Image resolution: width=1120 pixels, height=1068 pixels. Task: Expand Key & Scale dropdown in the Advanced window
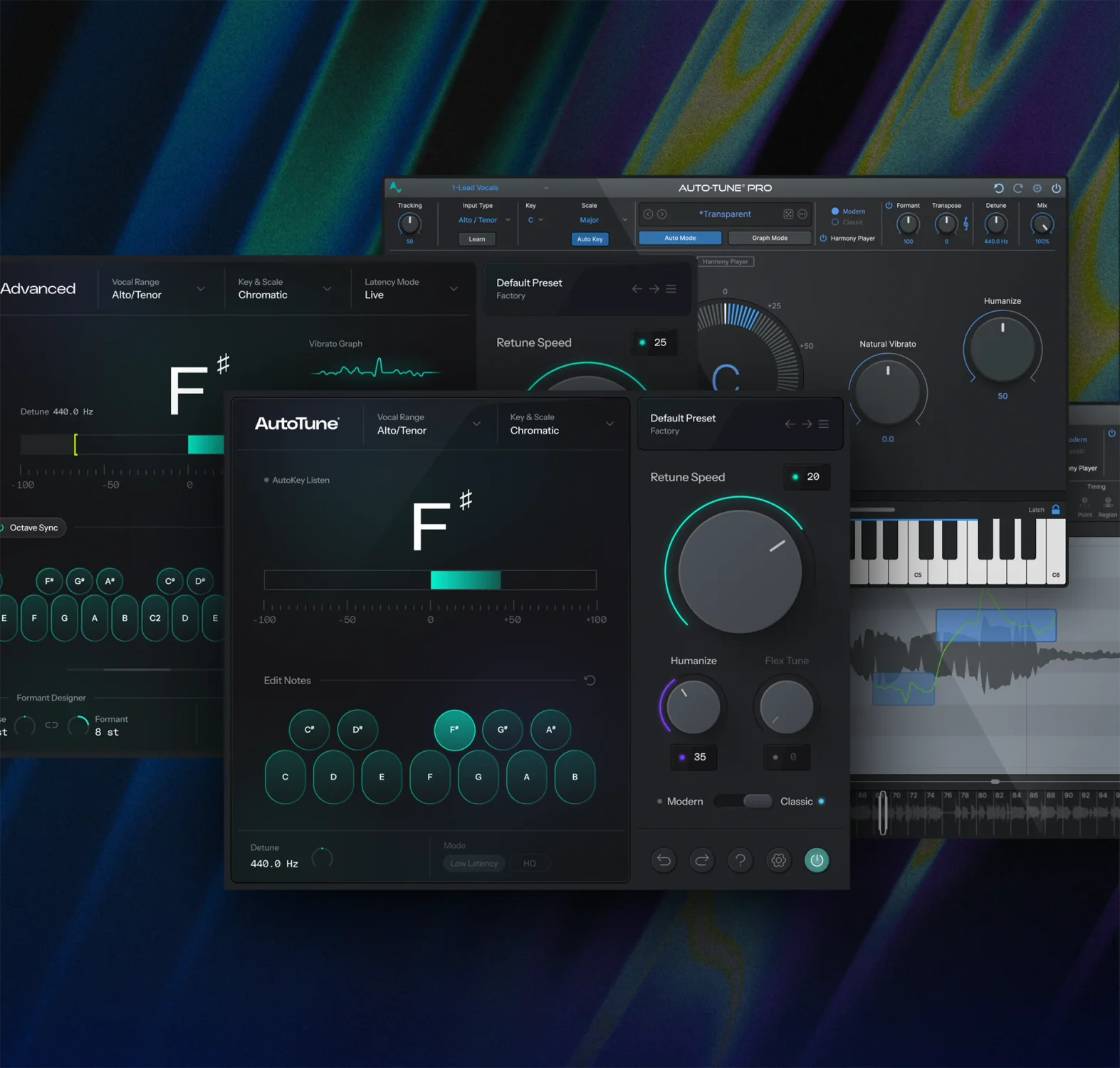point(285,288)
